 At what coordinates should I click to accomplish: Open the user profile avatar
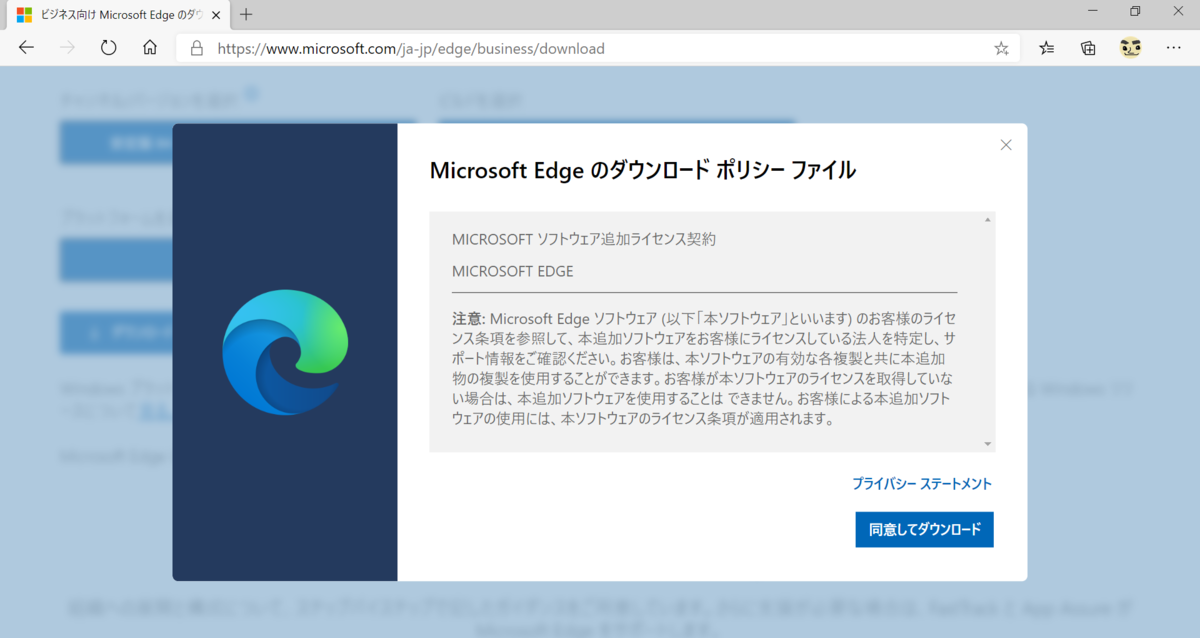click(x=1131, y=48)
